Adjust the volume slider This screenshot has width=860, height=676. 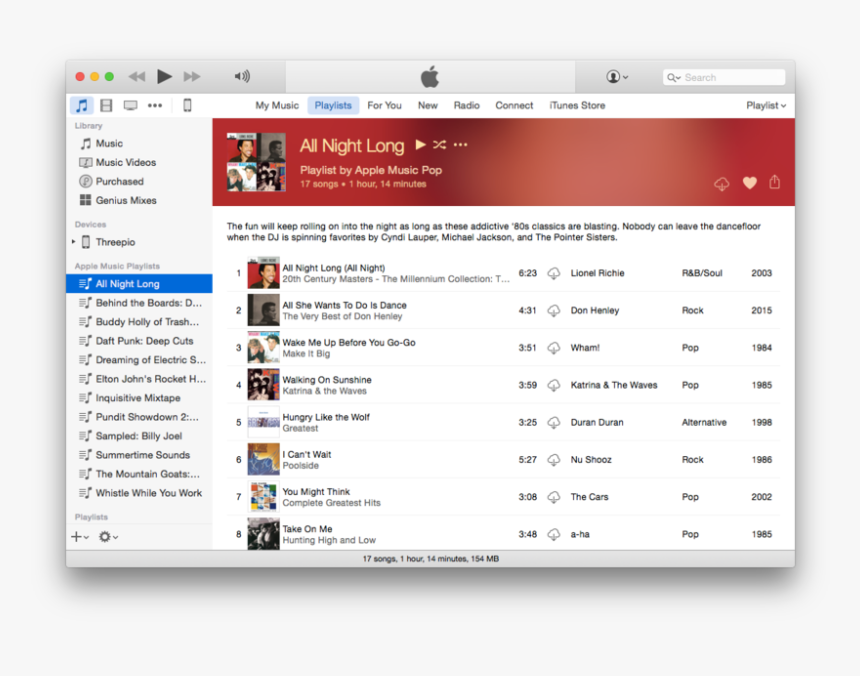click(x=241, y=76)
